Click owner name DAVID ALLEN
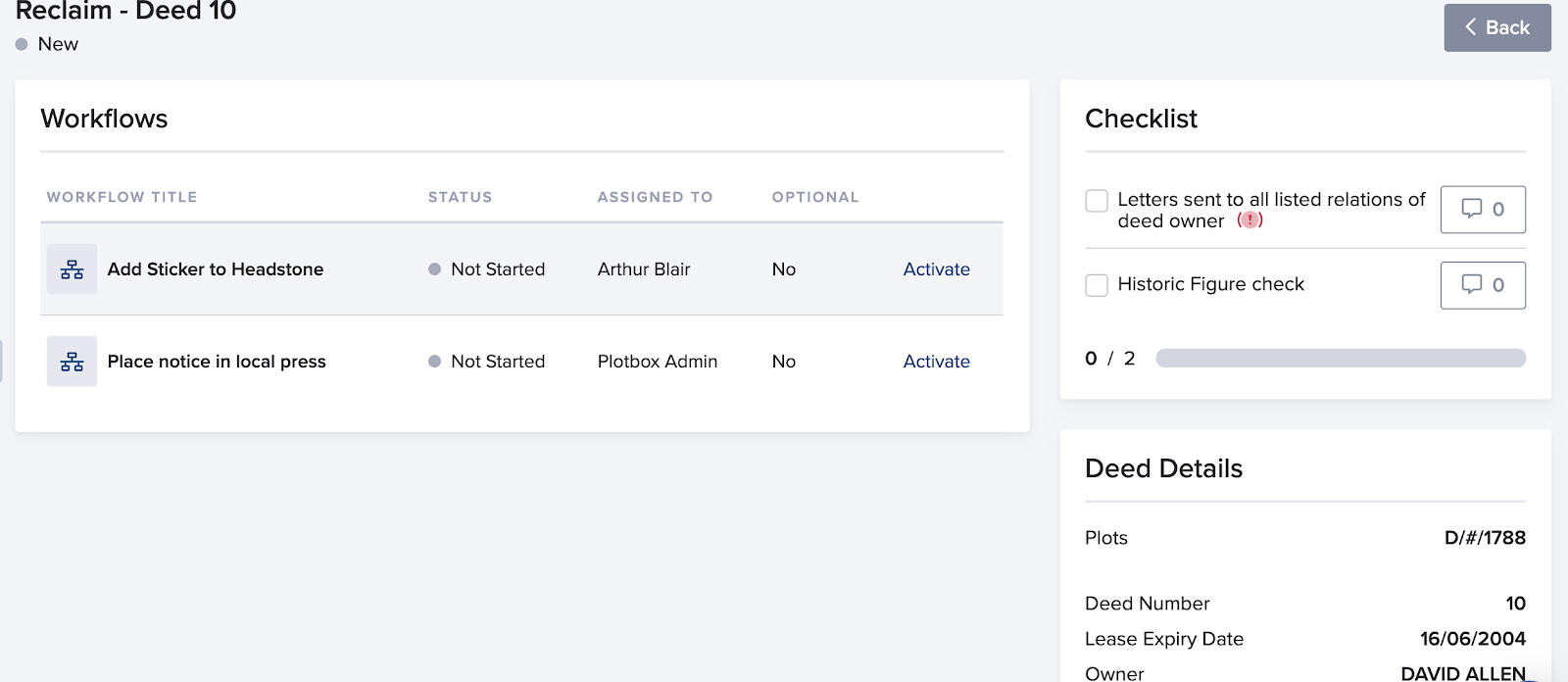Viewport: 1568px width, 682px height. [1462, 673]
